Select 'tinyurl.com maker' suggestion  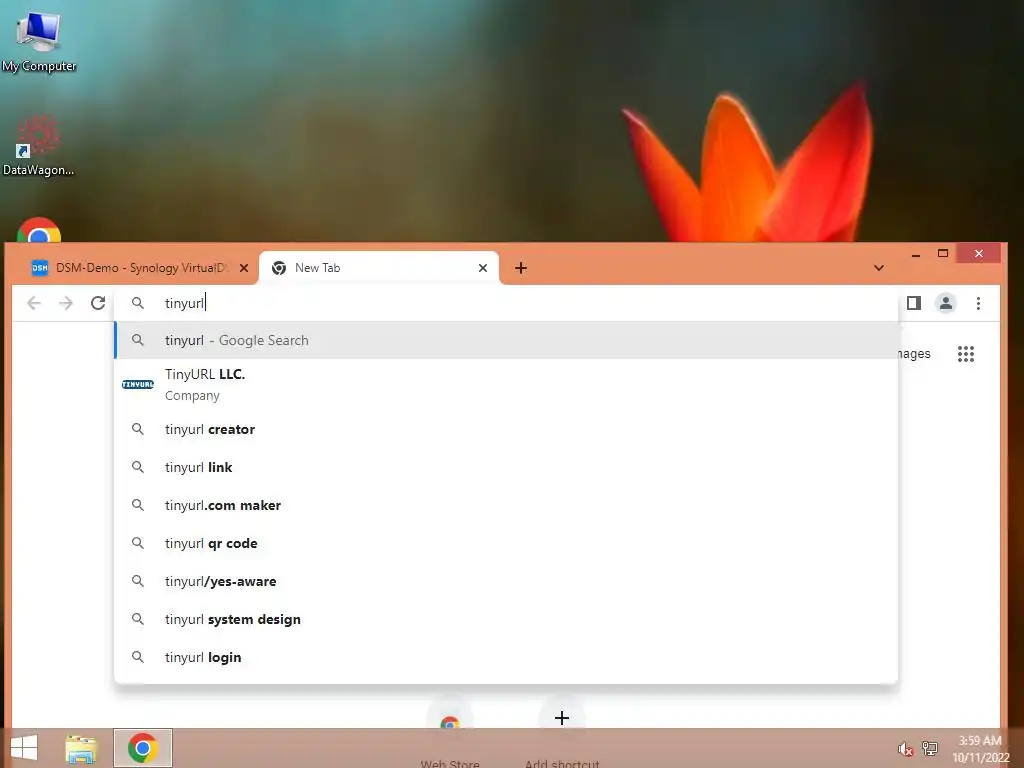coord(506,505)
